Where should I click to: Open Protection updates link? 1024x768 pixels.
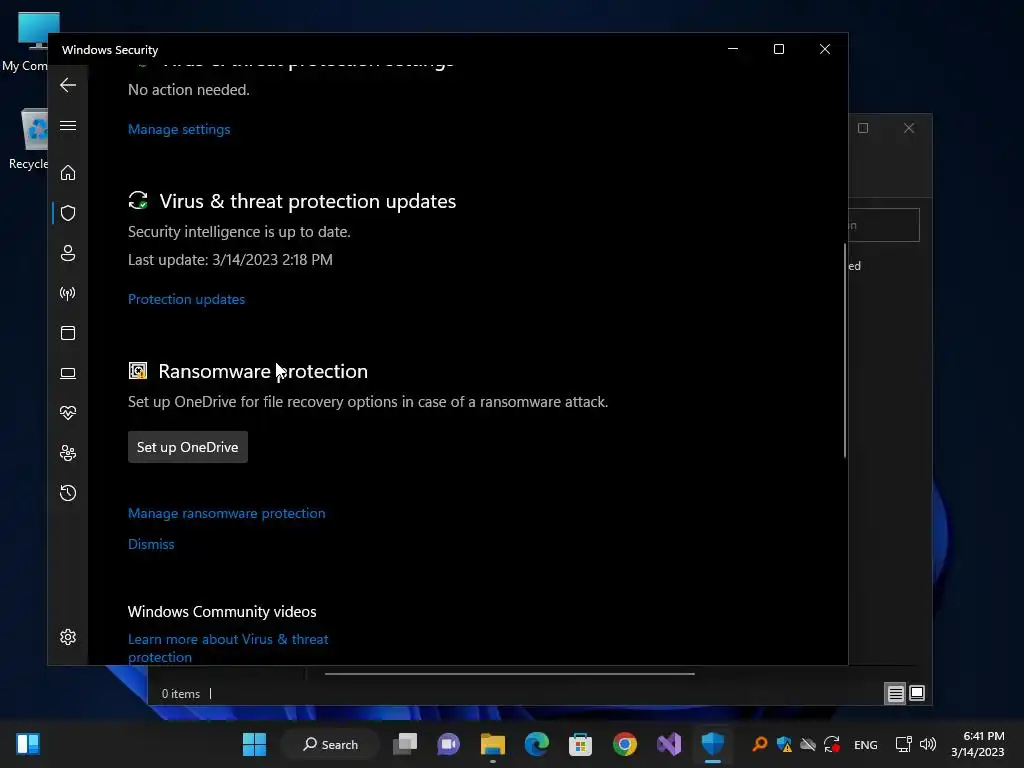[187, 299]
